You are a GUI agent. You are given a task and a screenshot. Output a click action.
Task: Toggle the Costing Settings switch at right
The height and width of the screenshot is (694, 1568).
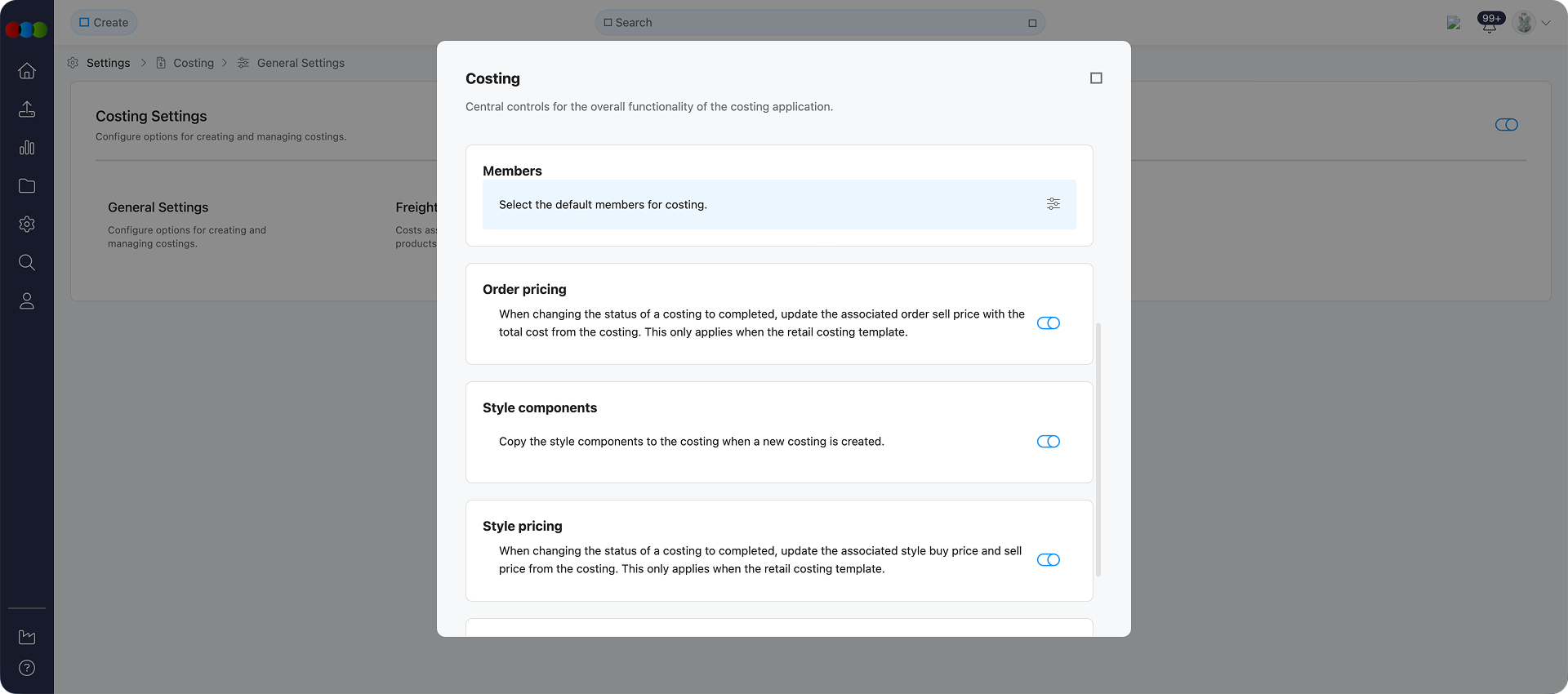pos(1506,125)
